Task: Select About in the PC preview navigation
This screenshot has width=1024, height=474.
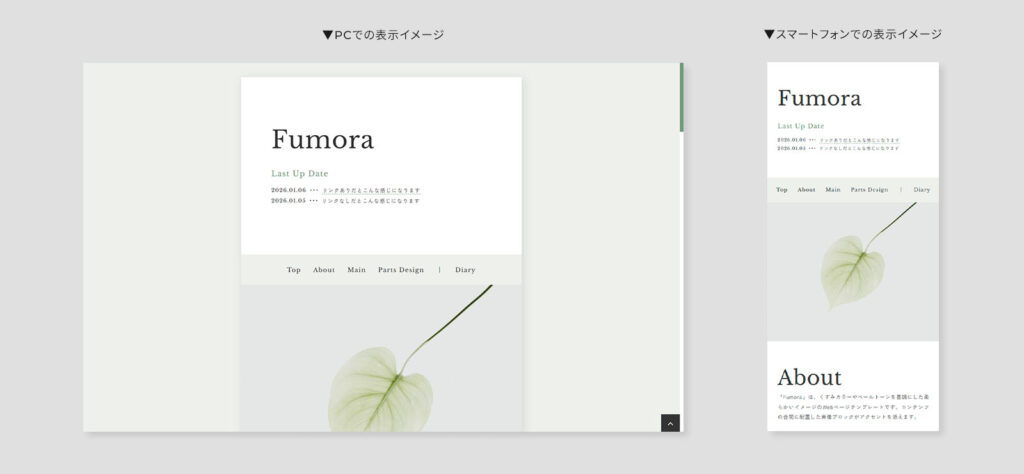Action: (324, 270)
